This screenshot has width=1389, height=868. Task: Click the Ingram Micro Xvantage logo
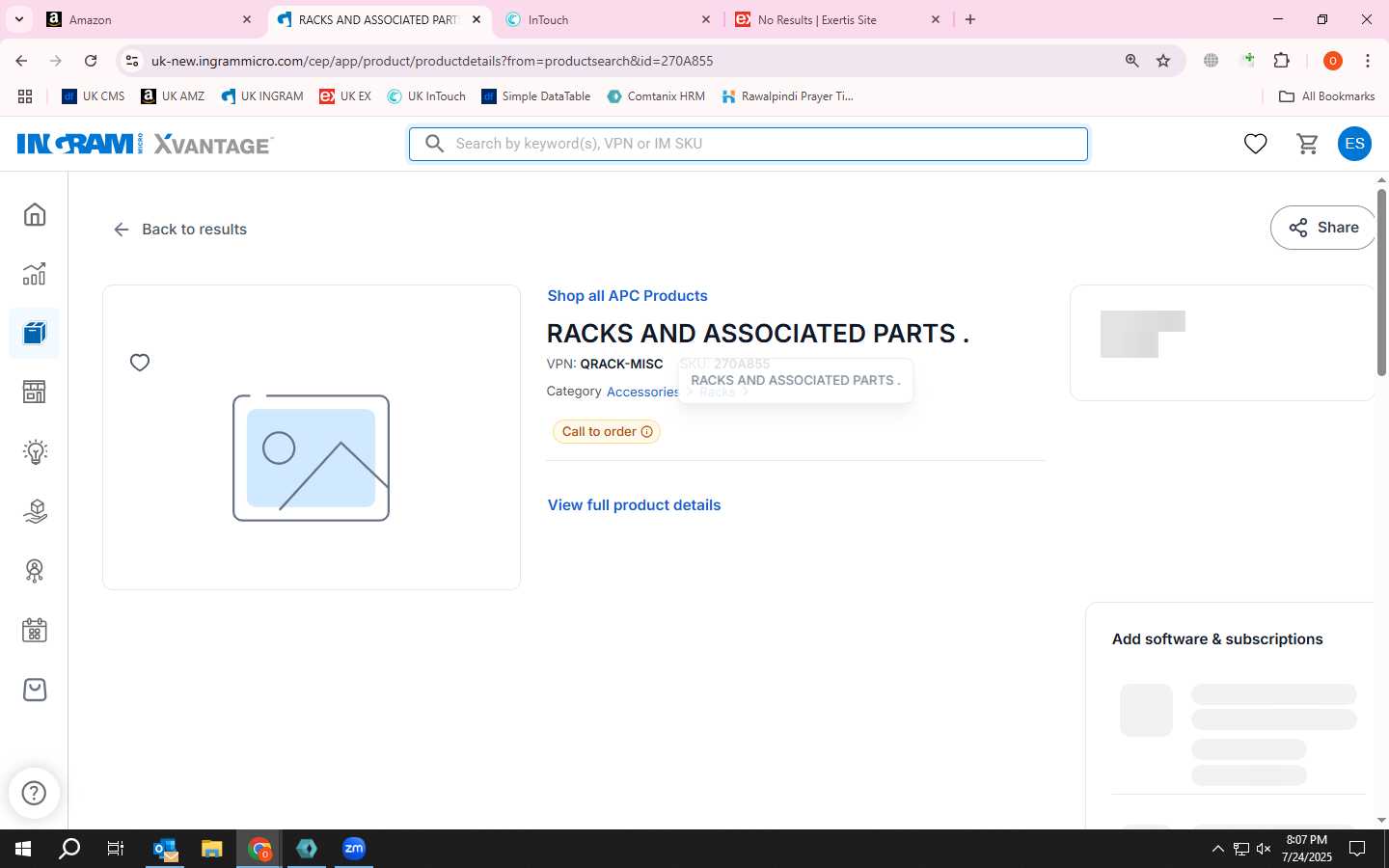click(145, 144)
